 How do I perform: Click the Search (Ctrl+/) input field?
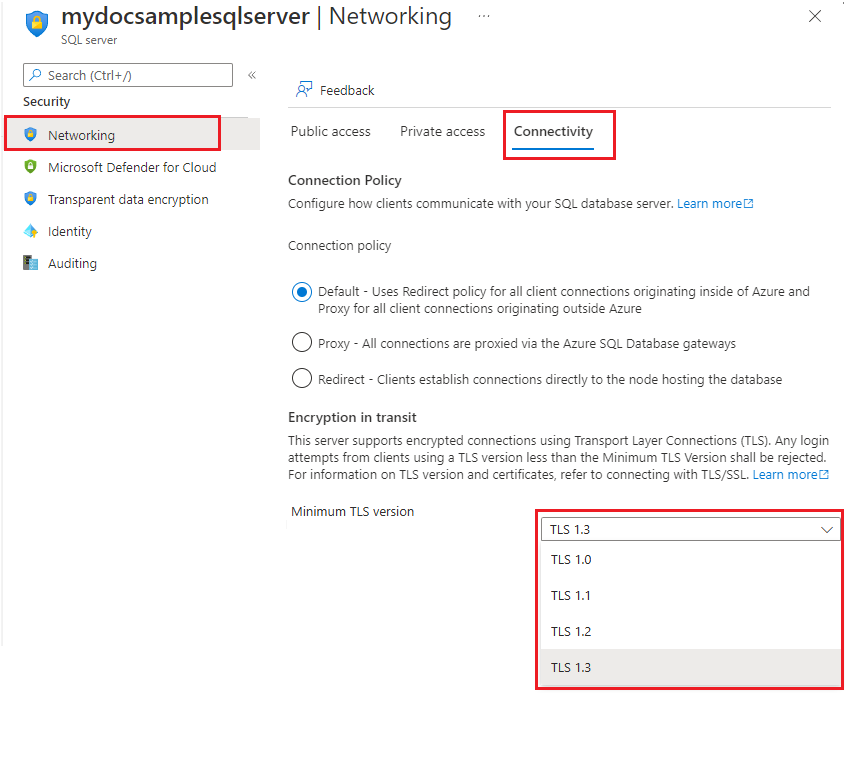point(128,75)
